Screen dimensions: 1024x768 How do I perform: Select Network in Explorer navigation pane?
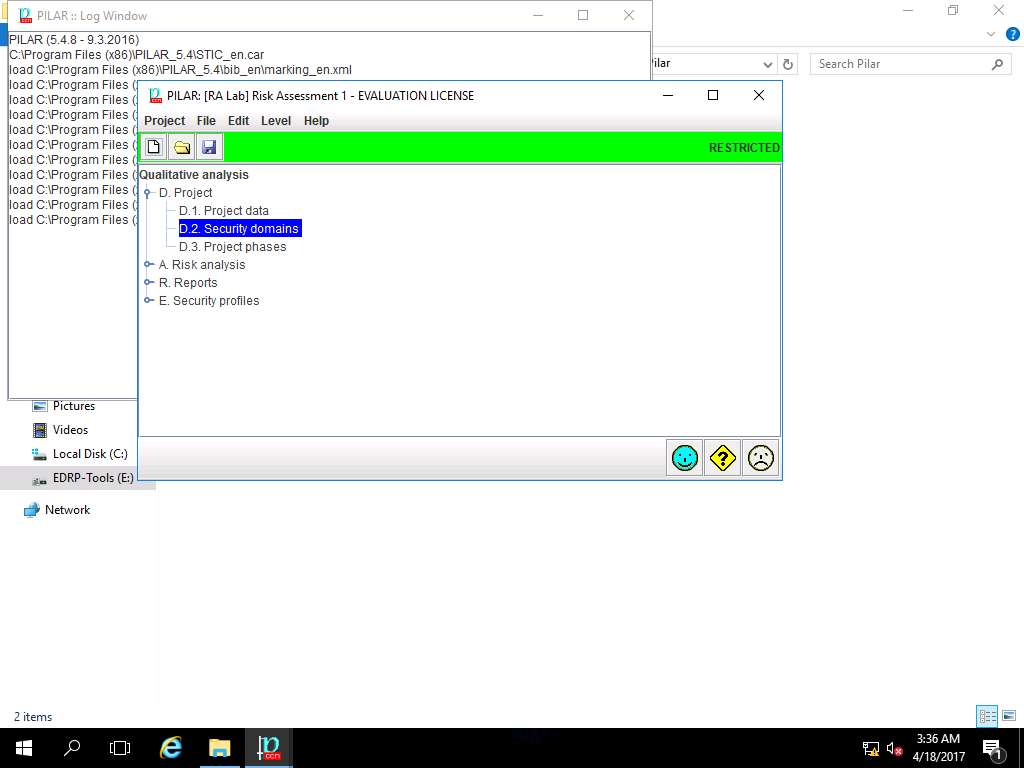pos(67,510)
